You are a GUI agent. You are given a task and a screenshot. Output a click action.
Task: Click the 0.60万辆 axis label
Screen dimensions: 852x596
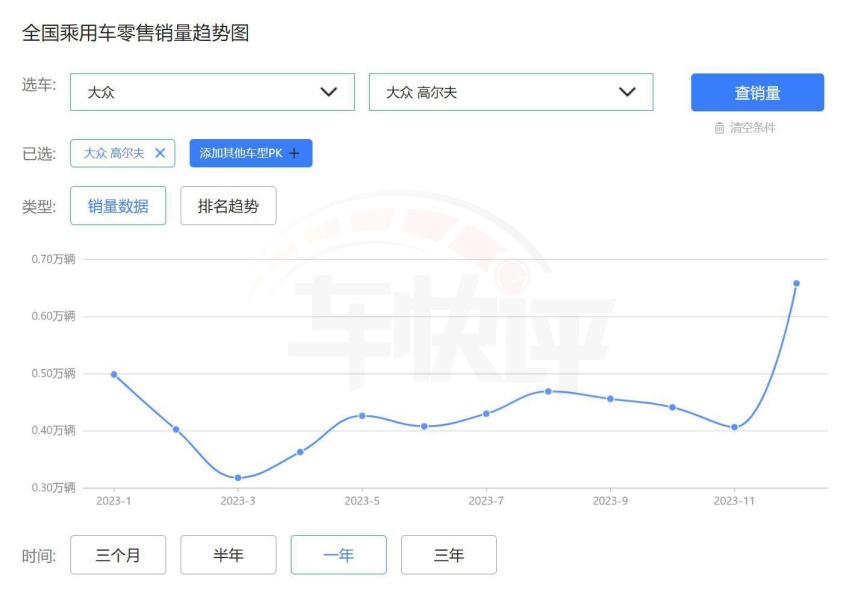53,316
